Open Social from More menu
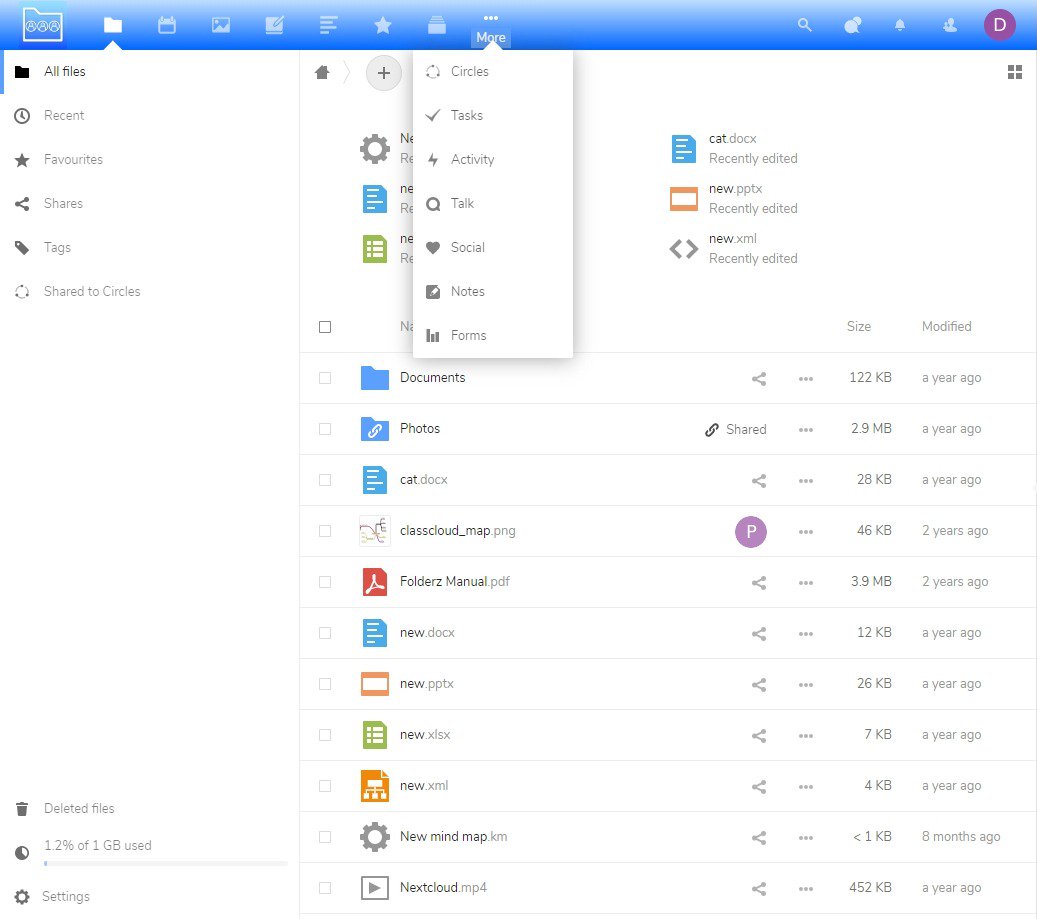This screenshot has height=919, width=1037. pyautogui.click(x=493, y=247)
